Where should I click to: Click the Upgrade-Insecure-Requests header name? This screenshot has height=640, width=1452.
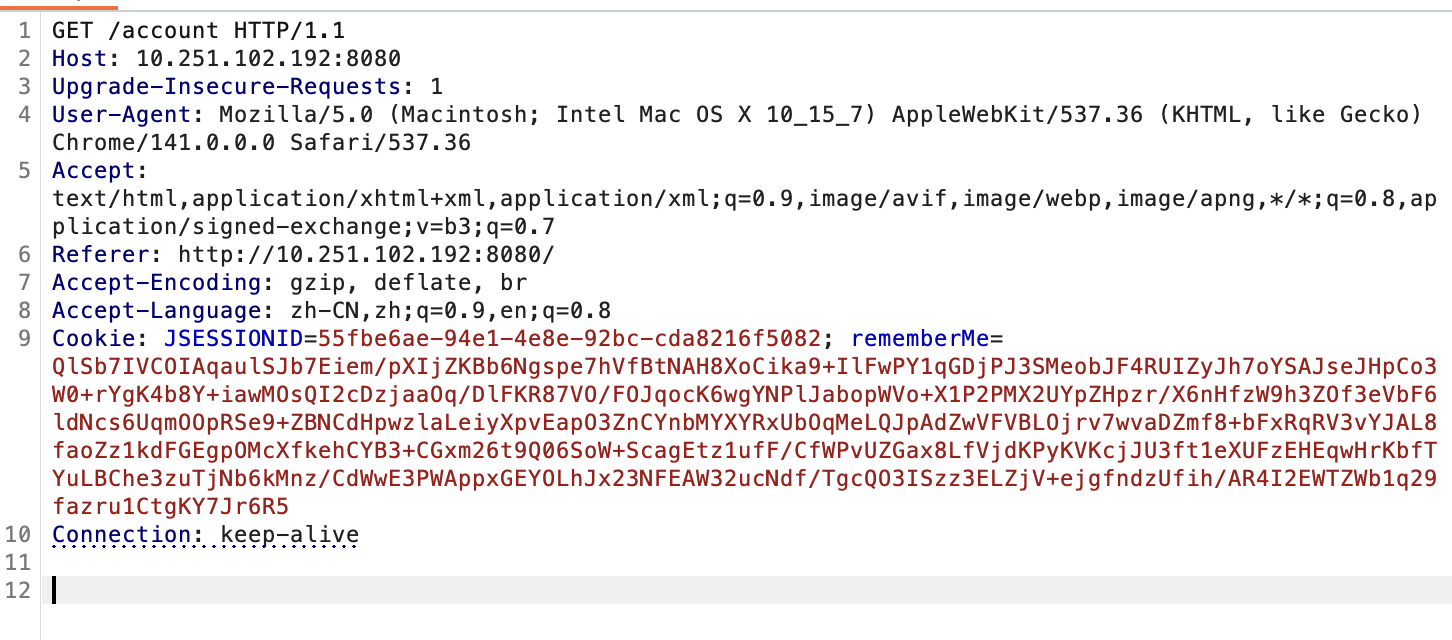(227, 87)
